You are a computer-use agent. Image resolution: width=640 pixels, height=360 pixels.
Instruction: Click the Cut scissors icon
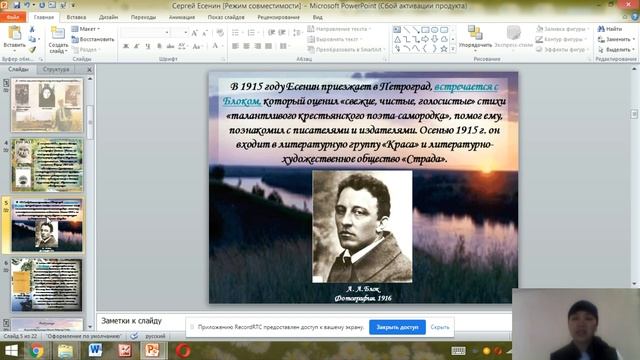32,29
